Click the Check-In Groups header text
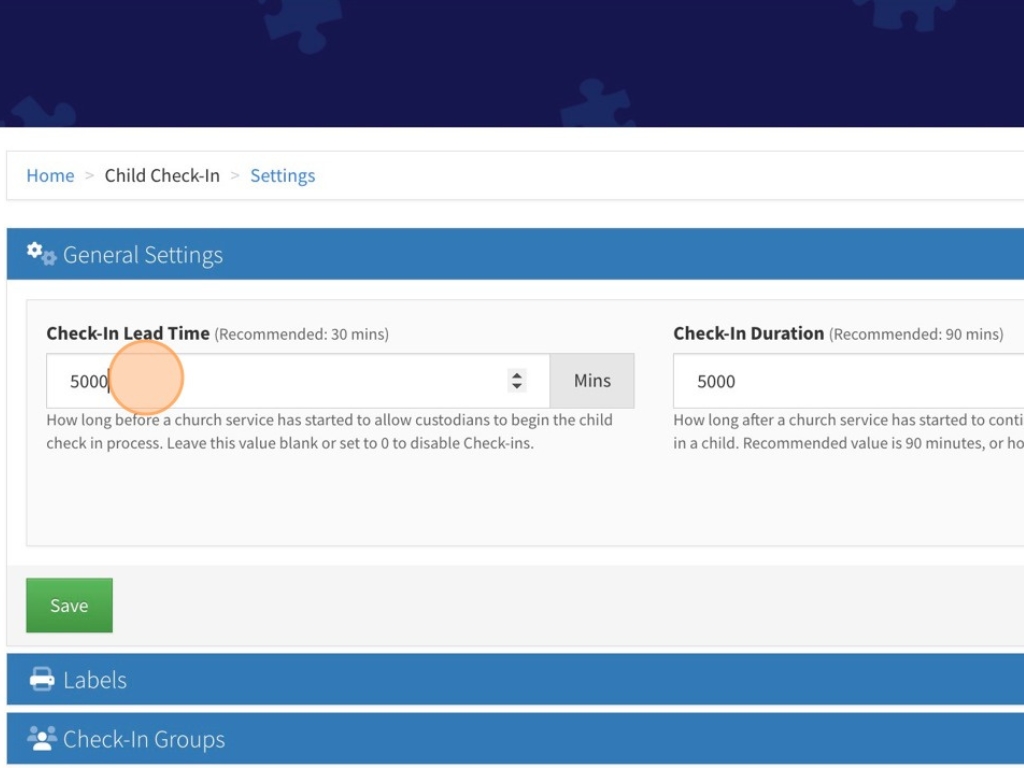 tap(143, 738)
